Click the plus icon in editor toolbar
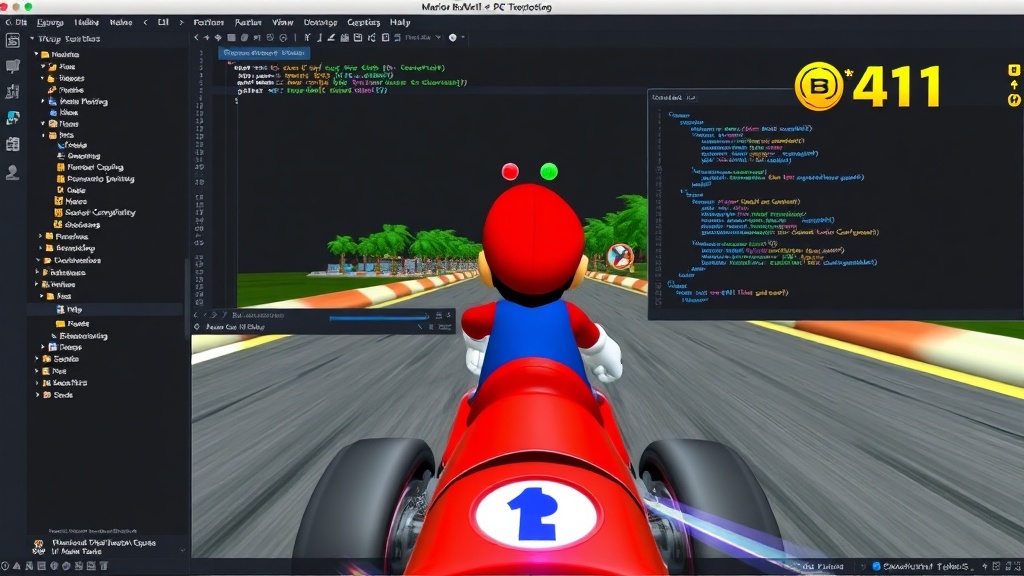This screenshot has height=576, width=1024. (206, 38)
